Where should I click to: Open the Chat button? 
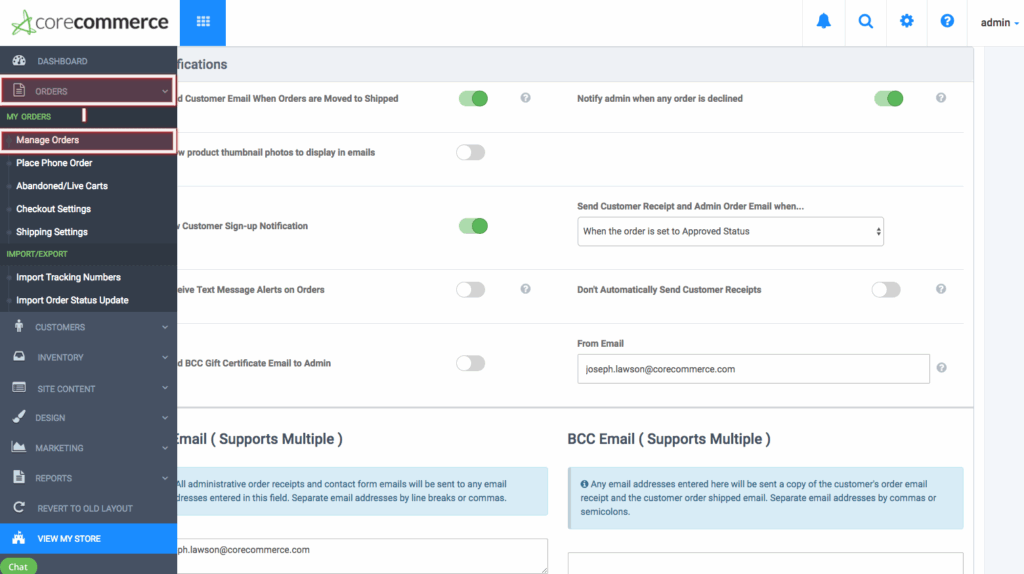(18, 567)
